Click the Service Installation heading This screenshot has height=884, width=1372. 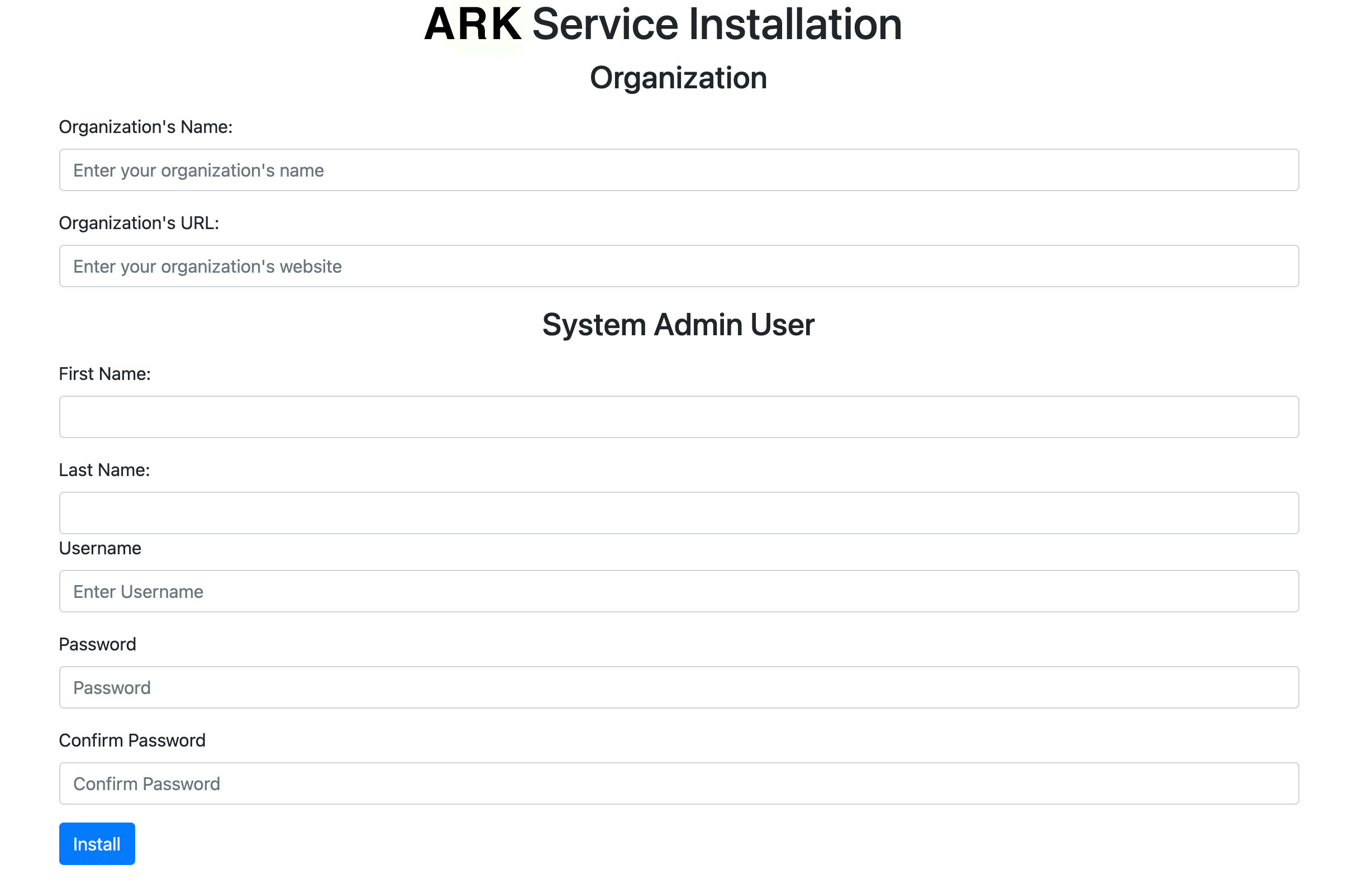[717, 25]
